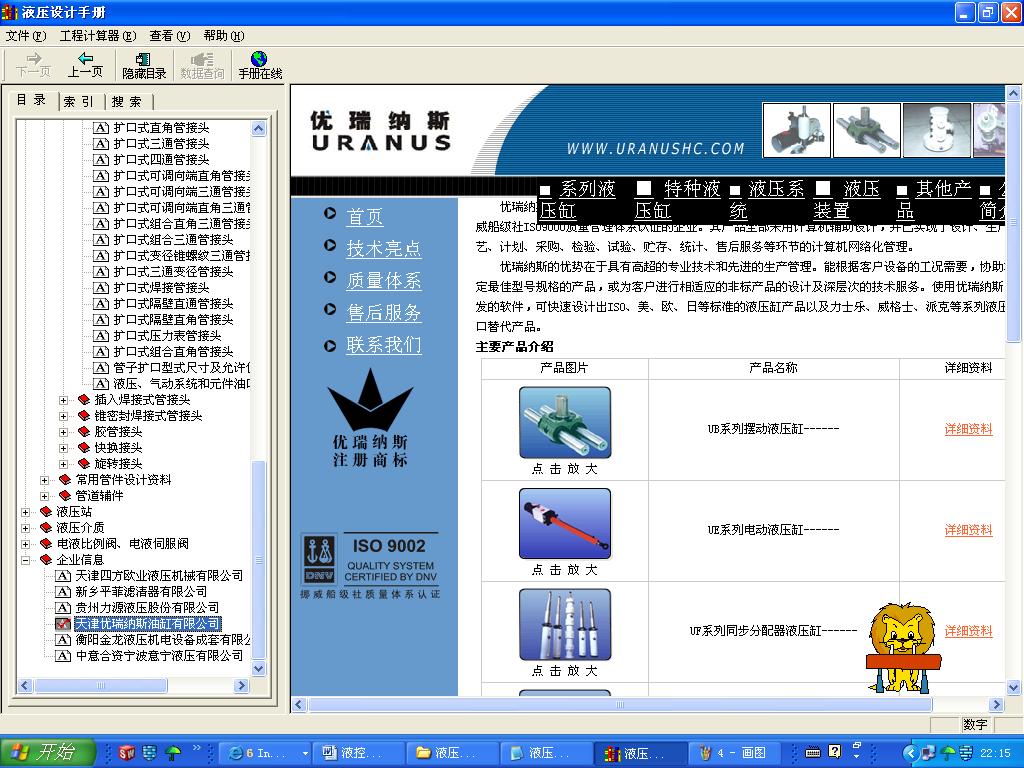The height and width of the screenshot is (768, 1024).
Task: Enlarge UF系列同步分配器 product thumbnail
Action: (565, 624)
